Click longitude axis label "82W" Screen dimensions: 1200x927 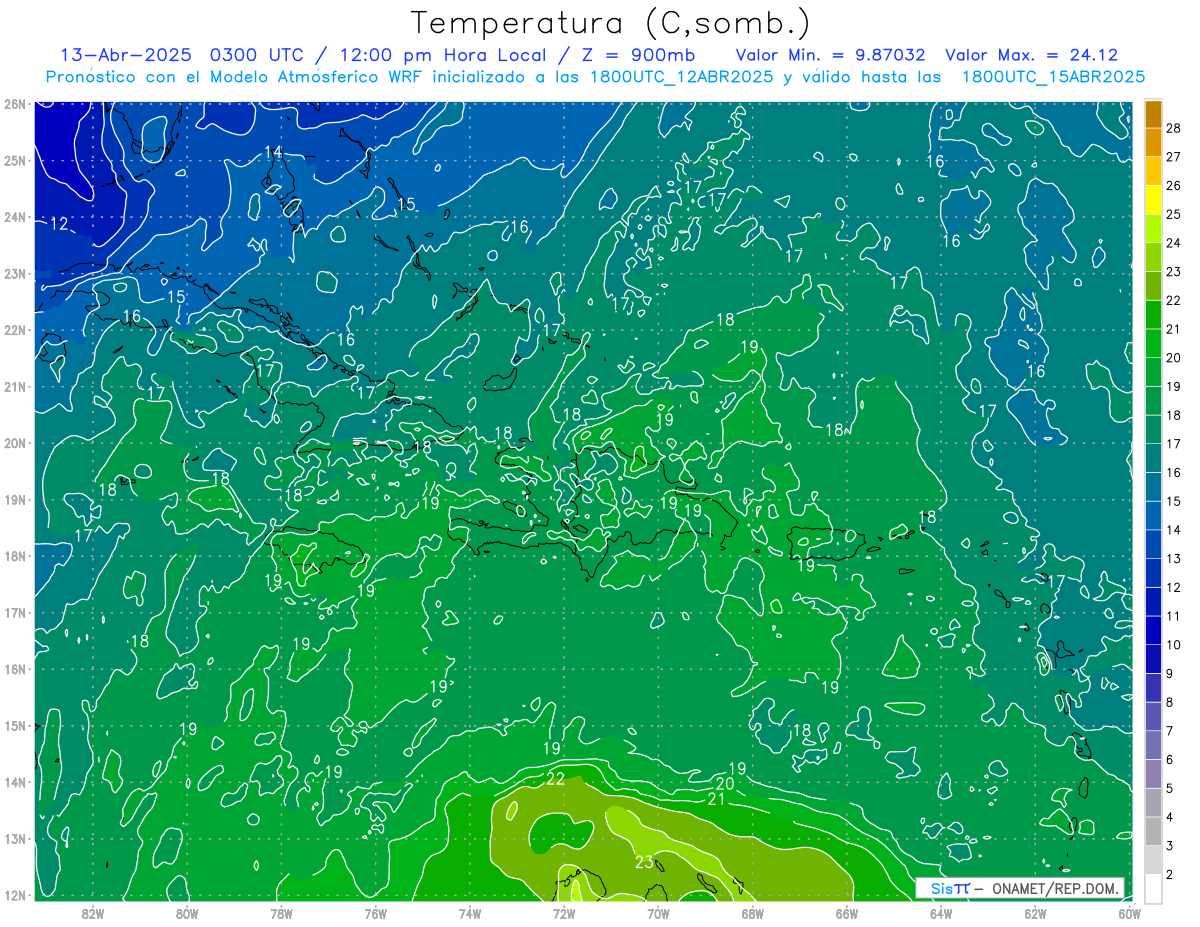pyautogui.click(x=92, y=912)
